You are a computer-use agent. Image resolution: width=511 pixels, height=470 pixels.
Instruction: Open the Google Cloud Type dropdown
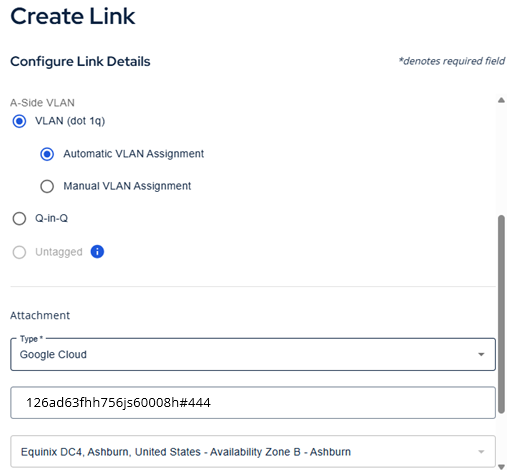click(253, 354)
